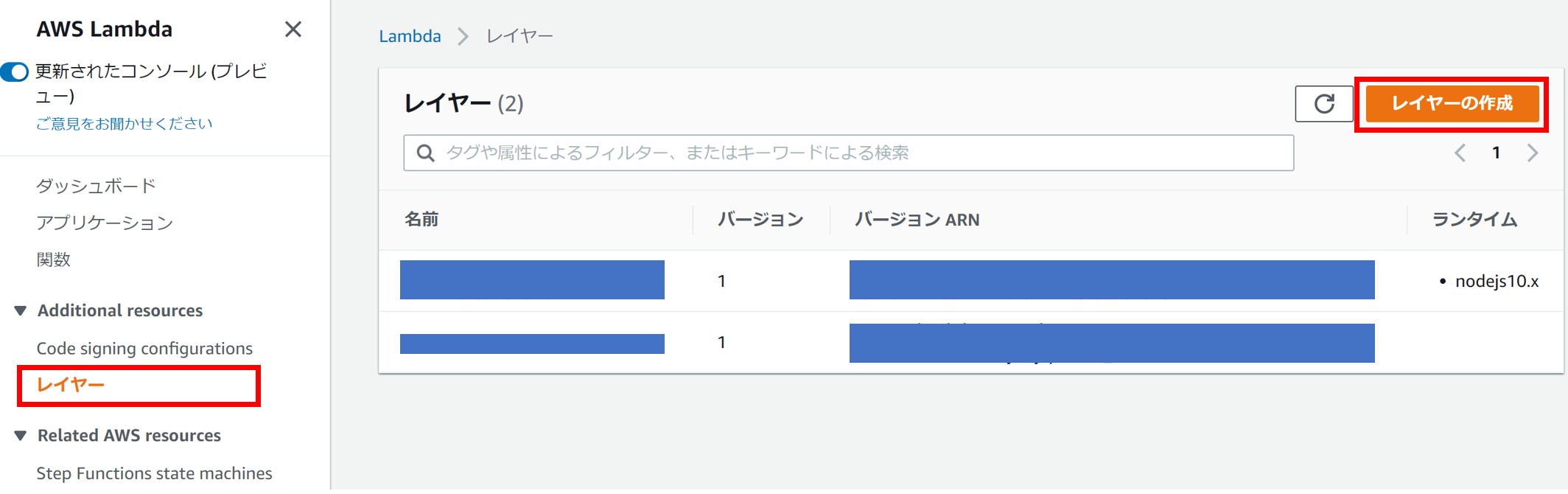The width and height of the screenshot is (1568, 494).
Task: Click the search magnifier icon
Action: coord(425,153)
